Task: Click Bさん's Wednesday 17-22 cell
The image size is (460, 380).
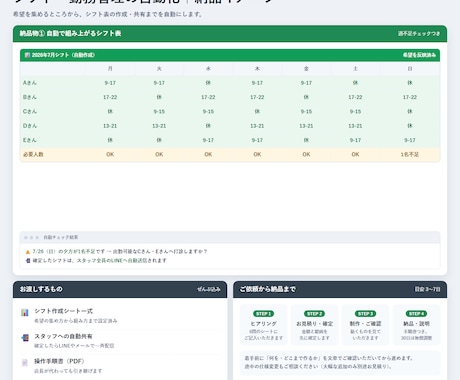Action: click(x=208, y=97)
